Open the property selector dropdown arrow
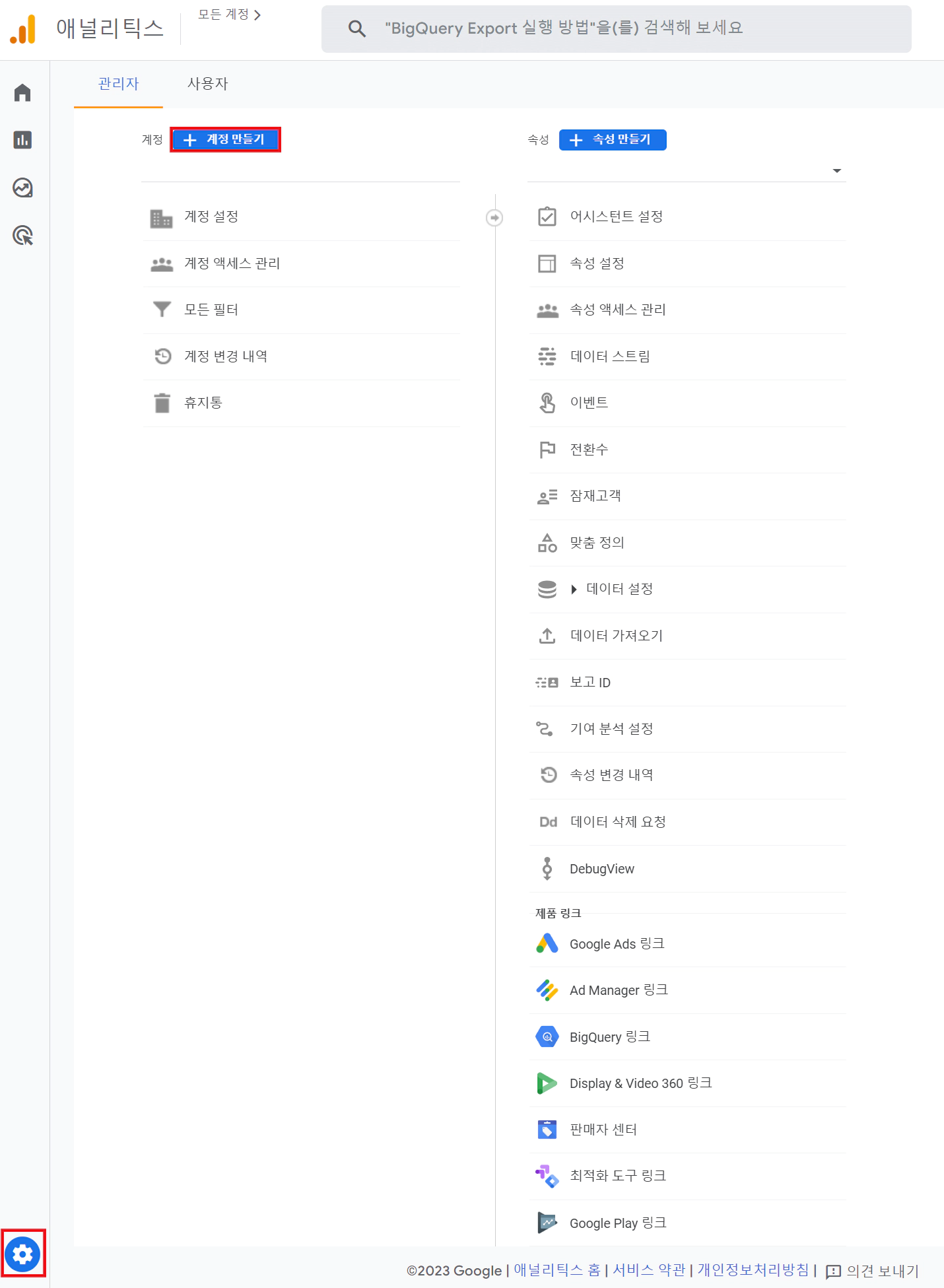 [x=836, y=170]
